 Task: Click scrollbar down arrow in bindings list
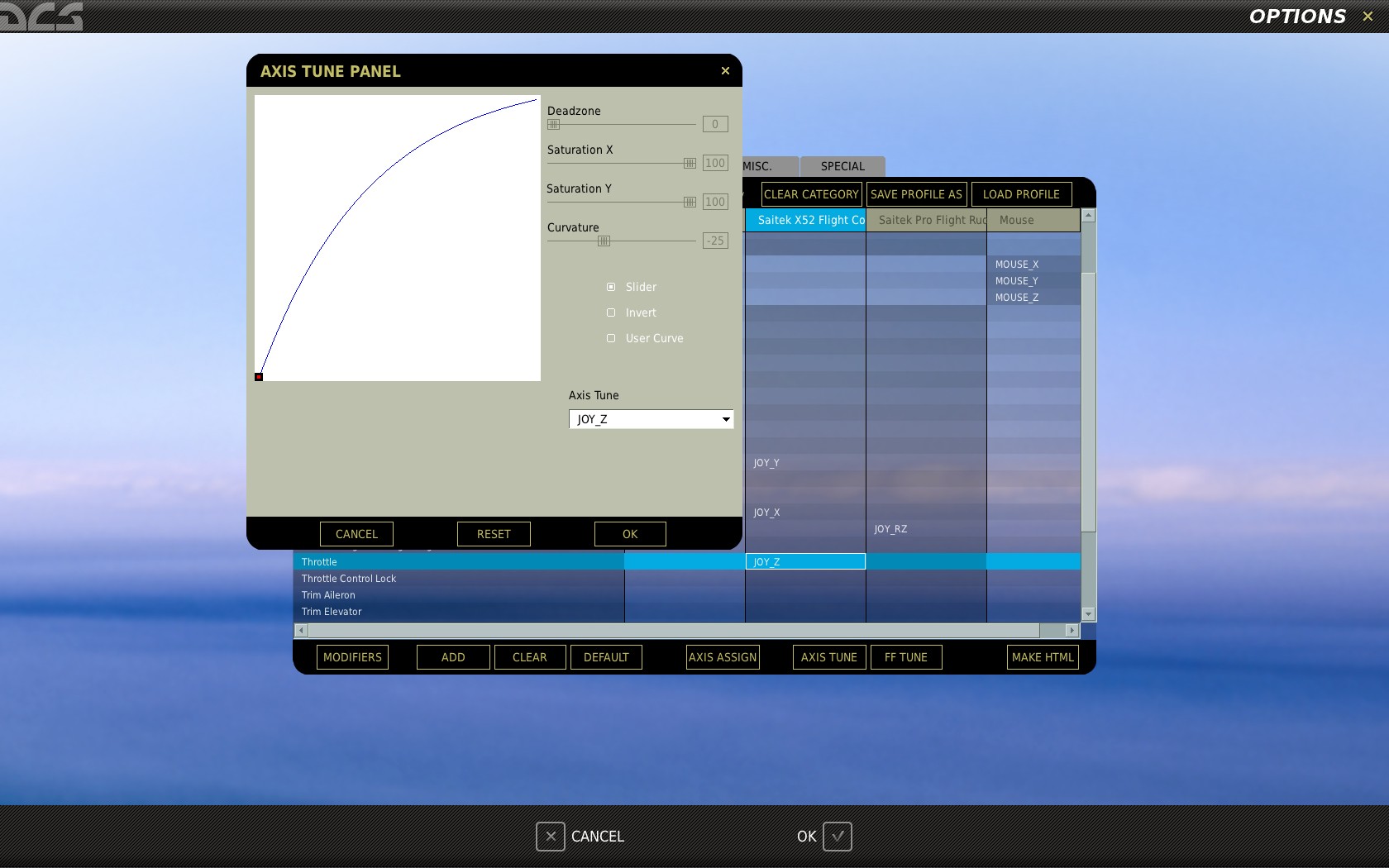click(x=1088, y=614)
